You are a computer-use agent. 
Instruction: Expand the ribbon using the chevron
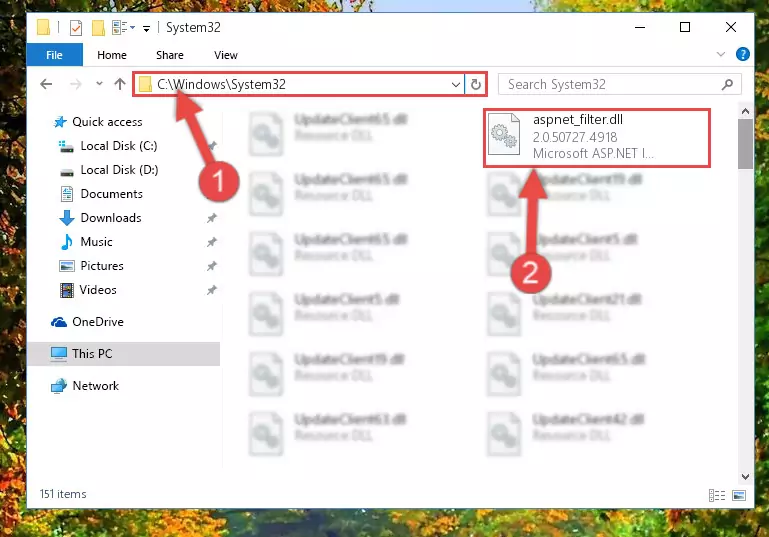tap(720, 54)
